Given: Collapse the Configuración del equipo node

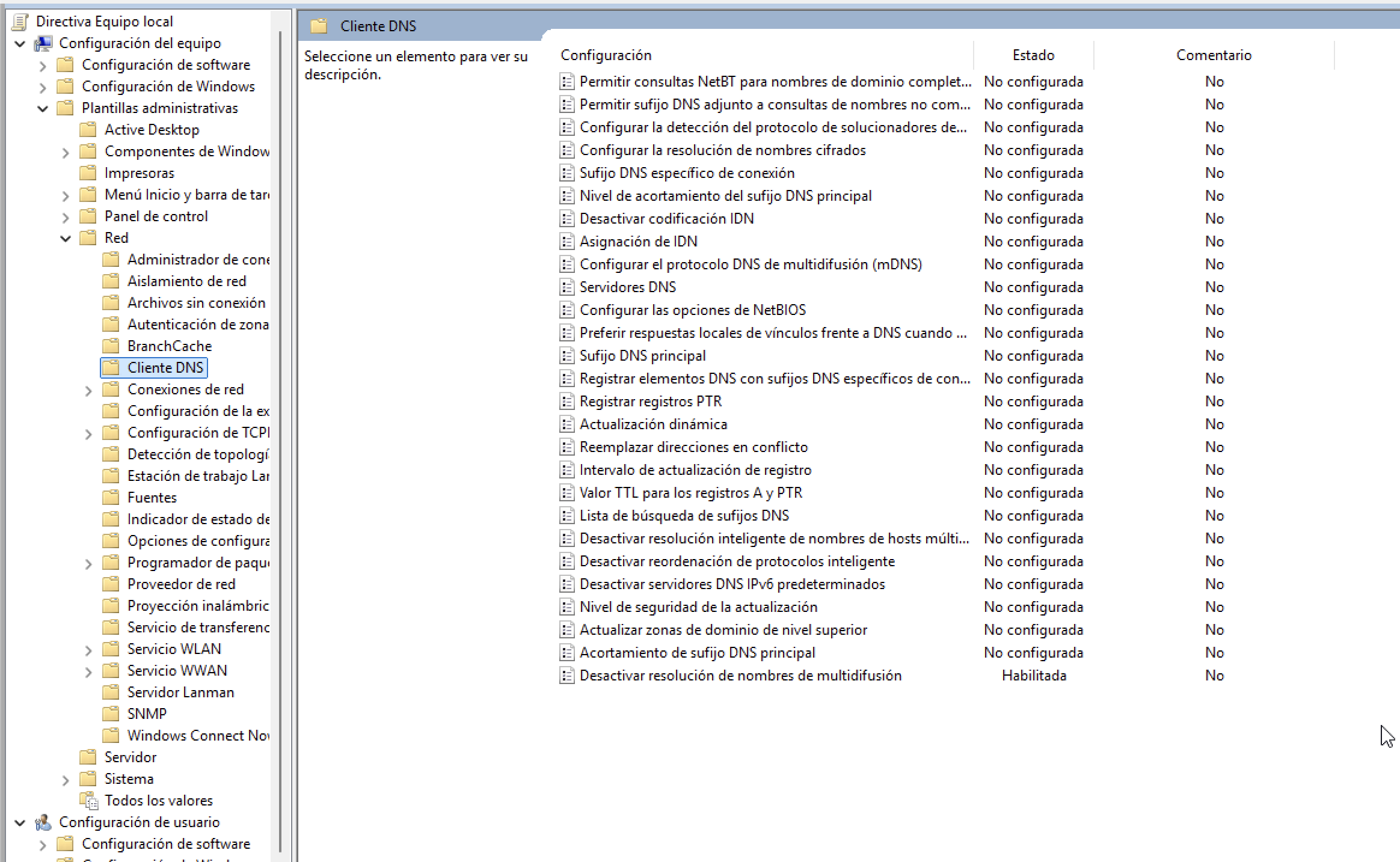Looking at the screenshot, I should coord(20,43).
